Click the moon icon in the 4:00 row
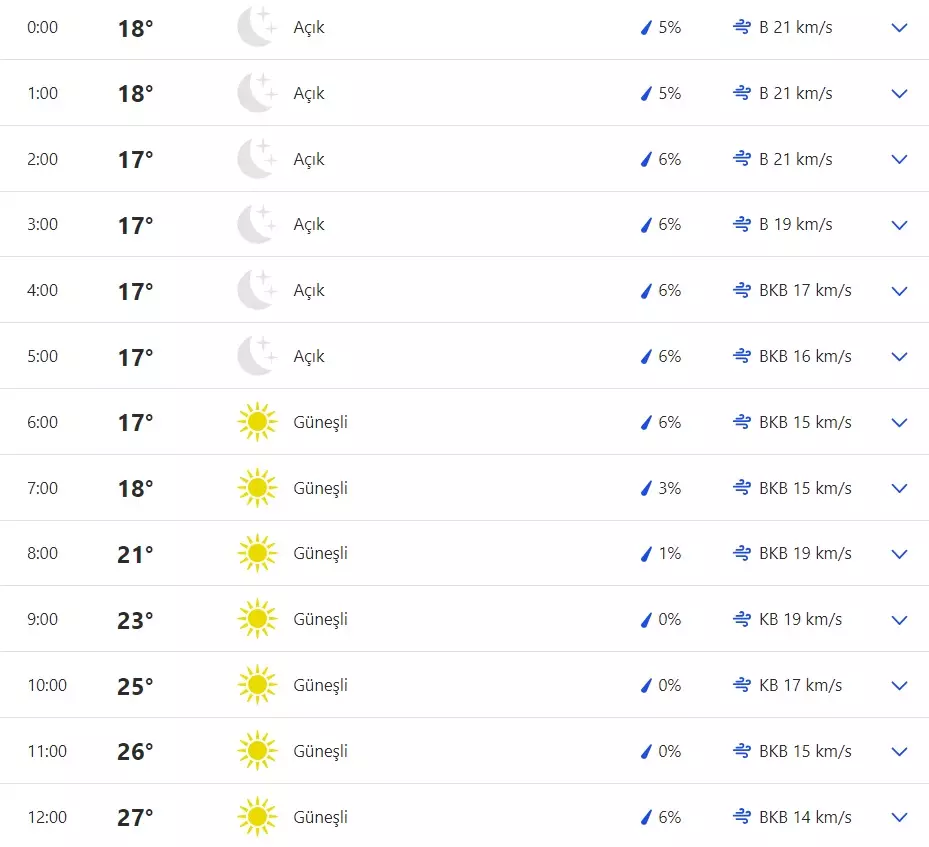The height and width of the screenshot is (847, 929). tap(256, 290)
